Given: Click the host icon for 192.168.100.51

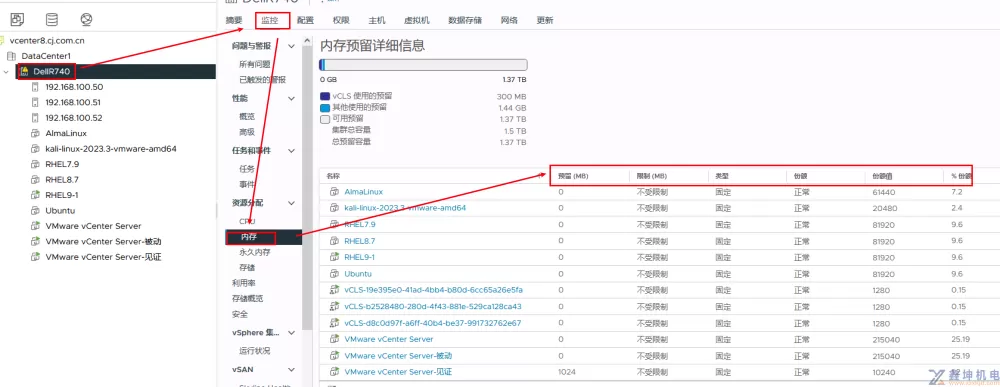Looking at the screenshot, I should [x=34, y=102].
